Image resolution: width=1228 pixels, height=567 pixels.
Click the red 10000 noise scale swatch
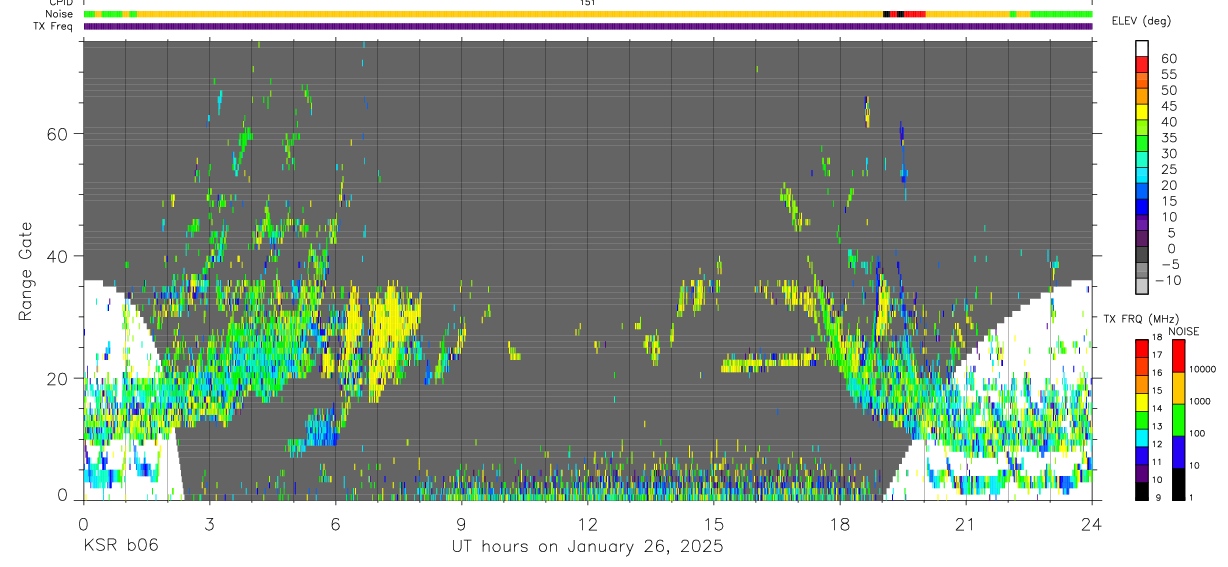(1179, 356)
